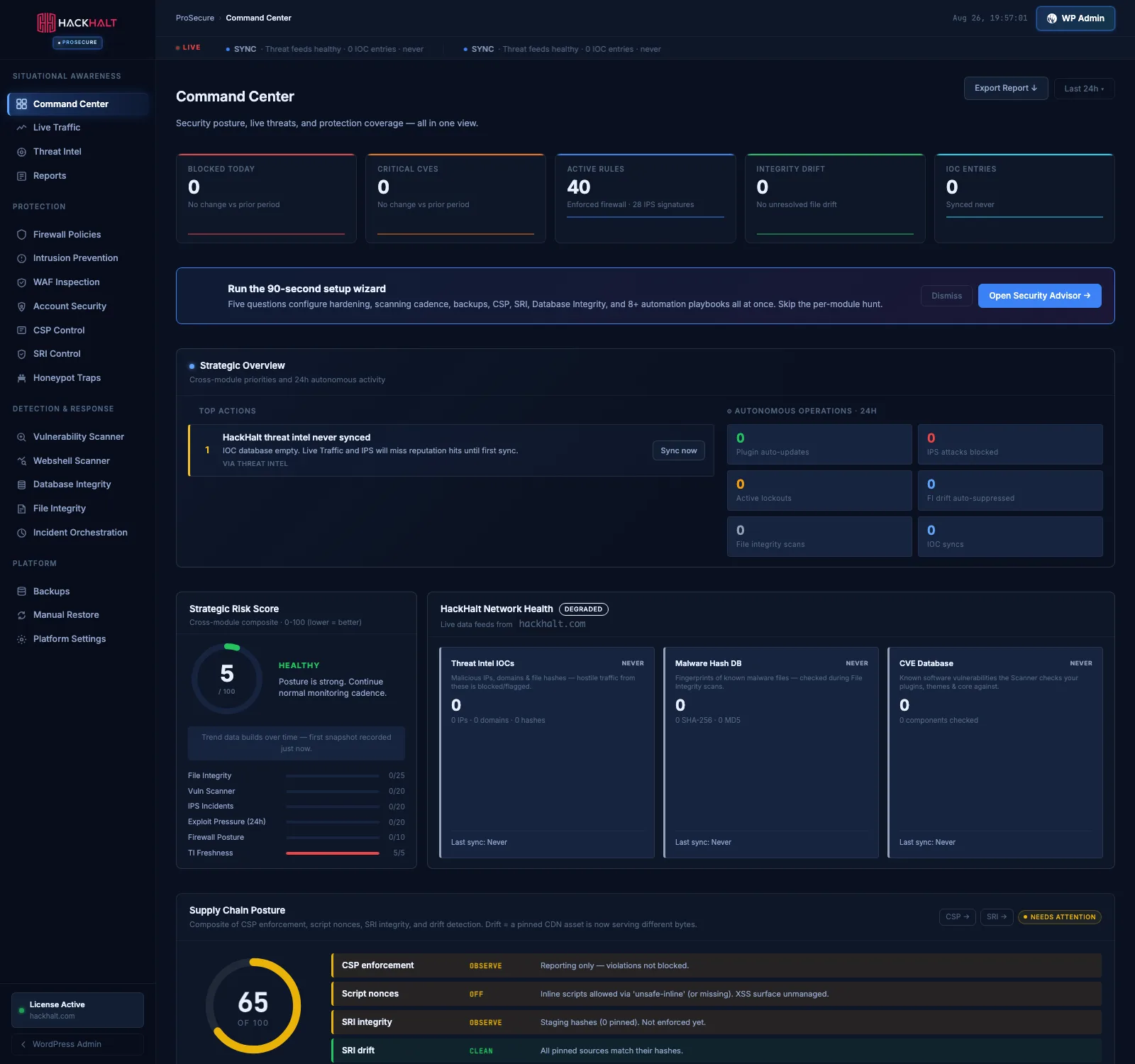Viewport: 1135px width, 1064px height.
Task: Click the WP Admin button
Action: click(x=1075, y=18)
